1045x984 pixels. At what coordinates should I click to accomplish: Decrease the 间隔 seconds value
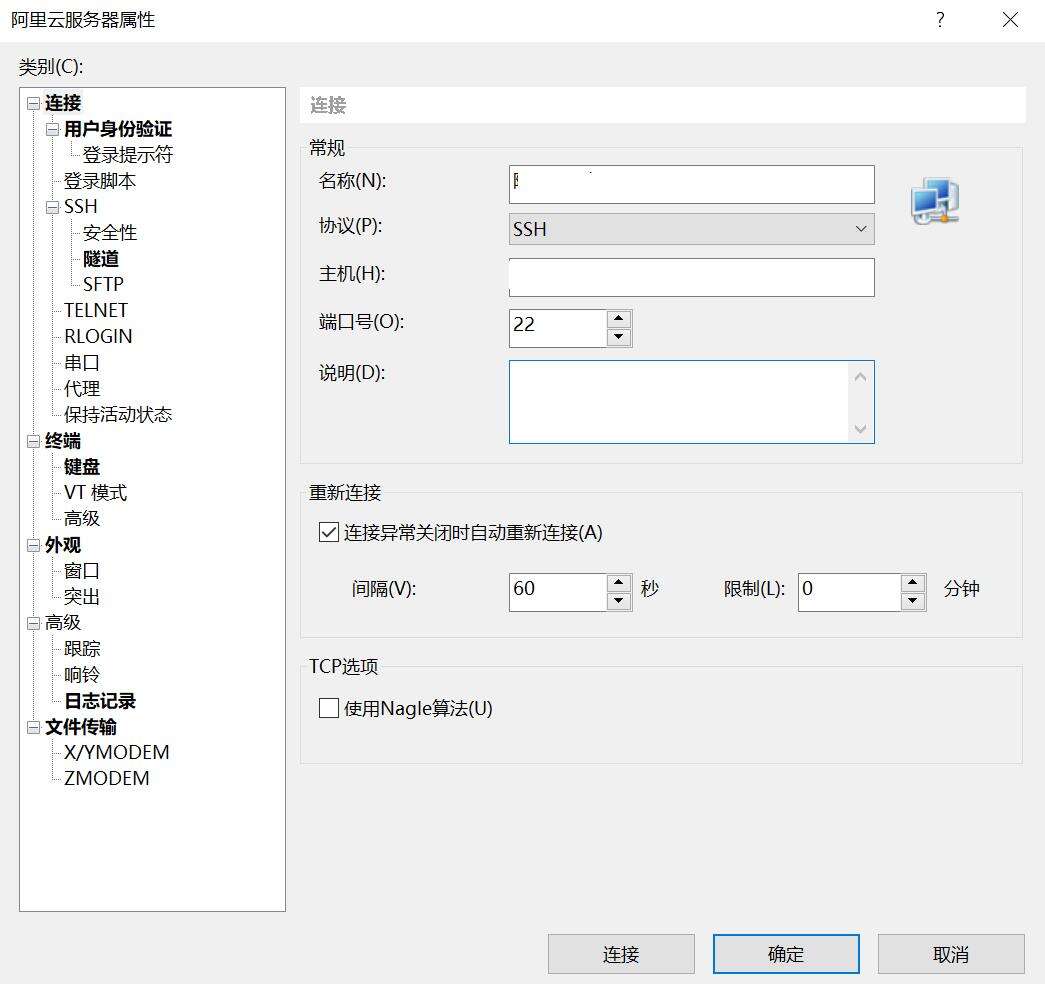[x=618, y=601]
